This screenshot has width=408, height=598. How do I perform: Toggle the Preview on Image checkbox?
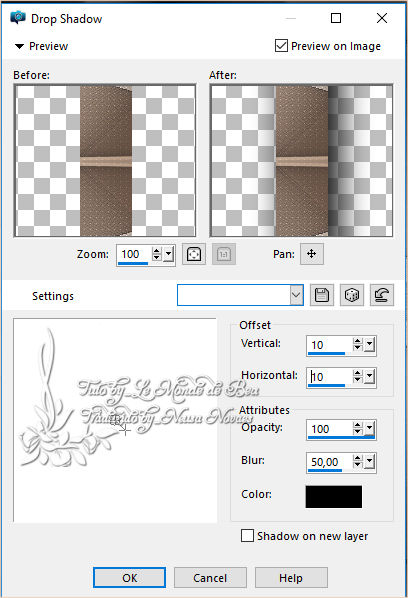click(281, 46)
